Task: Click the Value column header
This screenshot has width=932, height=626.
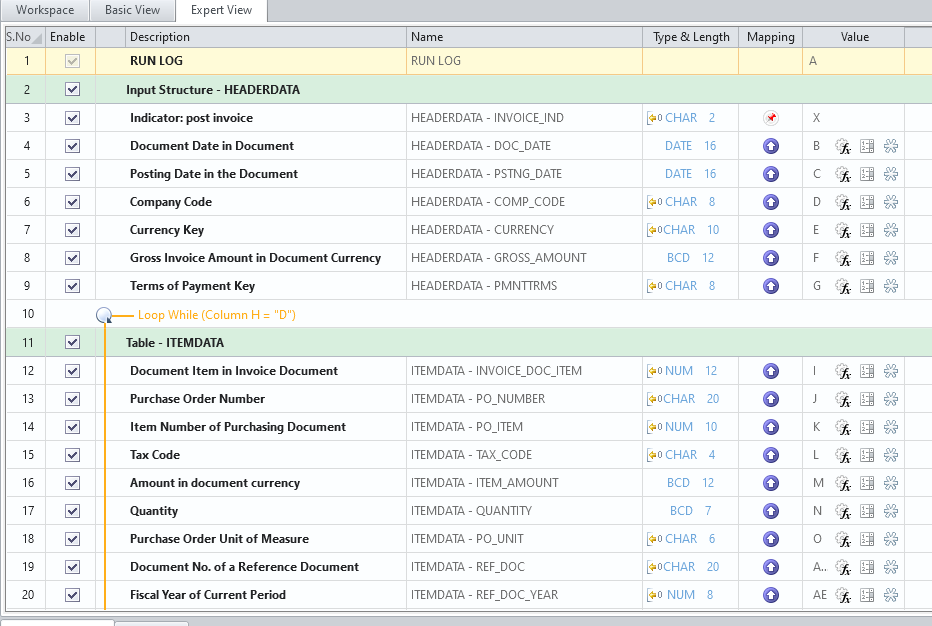Action: 854,37
